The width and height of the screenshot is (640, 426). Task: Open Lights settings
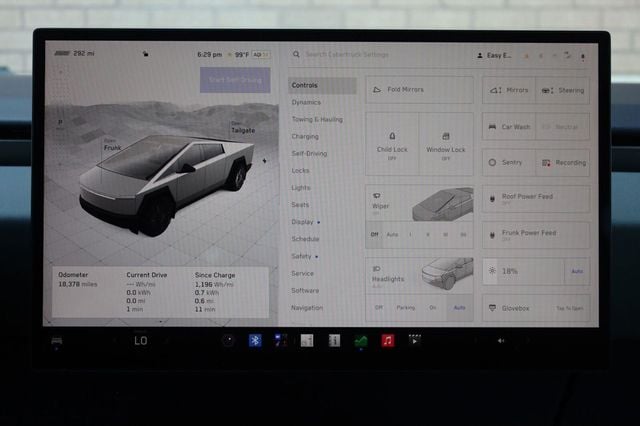click(x=301, y=188)
